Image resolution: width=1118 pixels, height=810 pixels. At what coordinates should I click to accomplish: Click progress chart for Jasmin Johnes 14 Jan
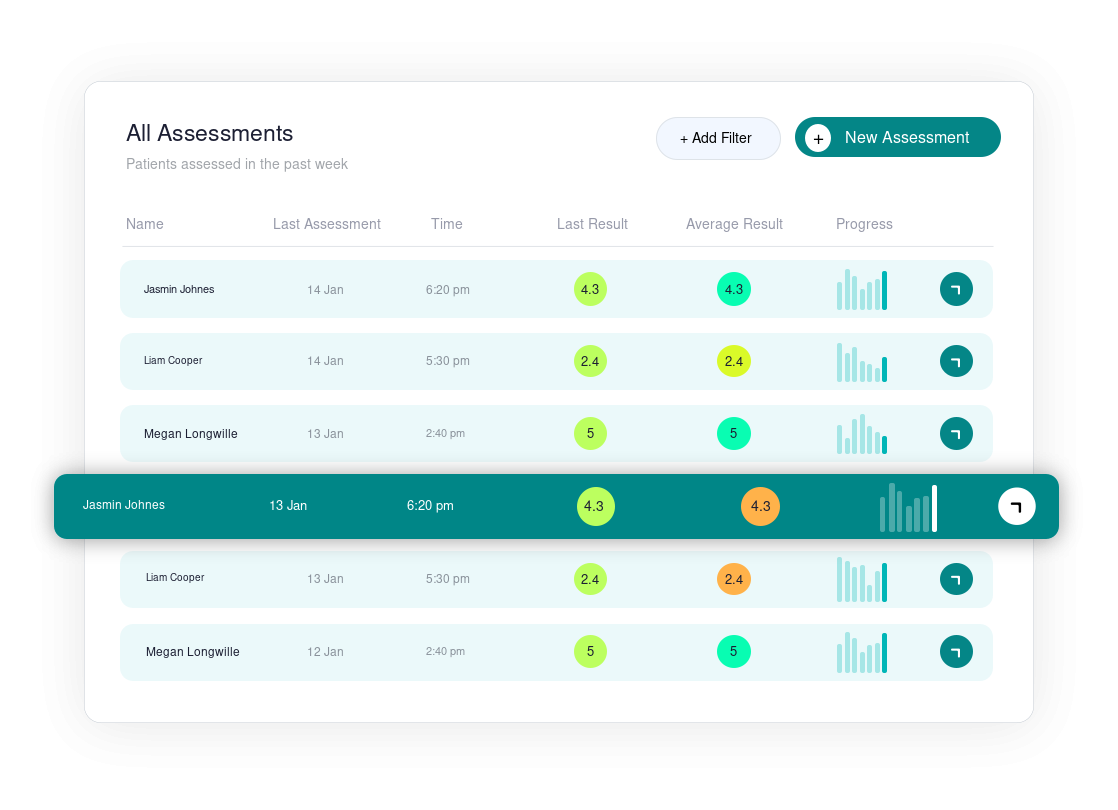862,290
